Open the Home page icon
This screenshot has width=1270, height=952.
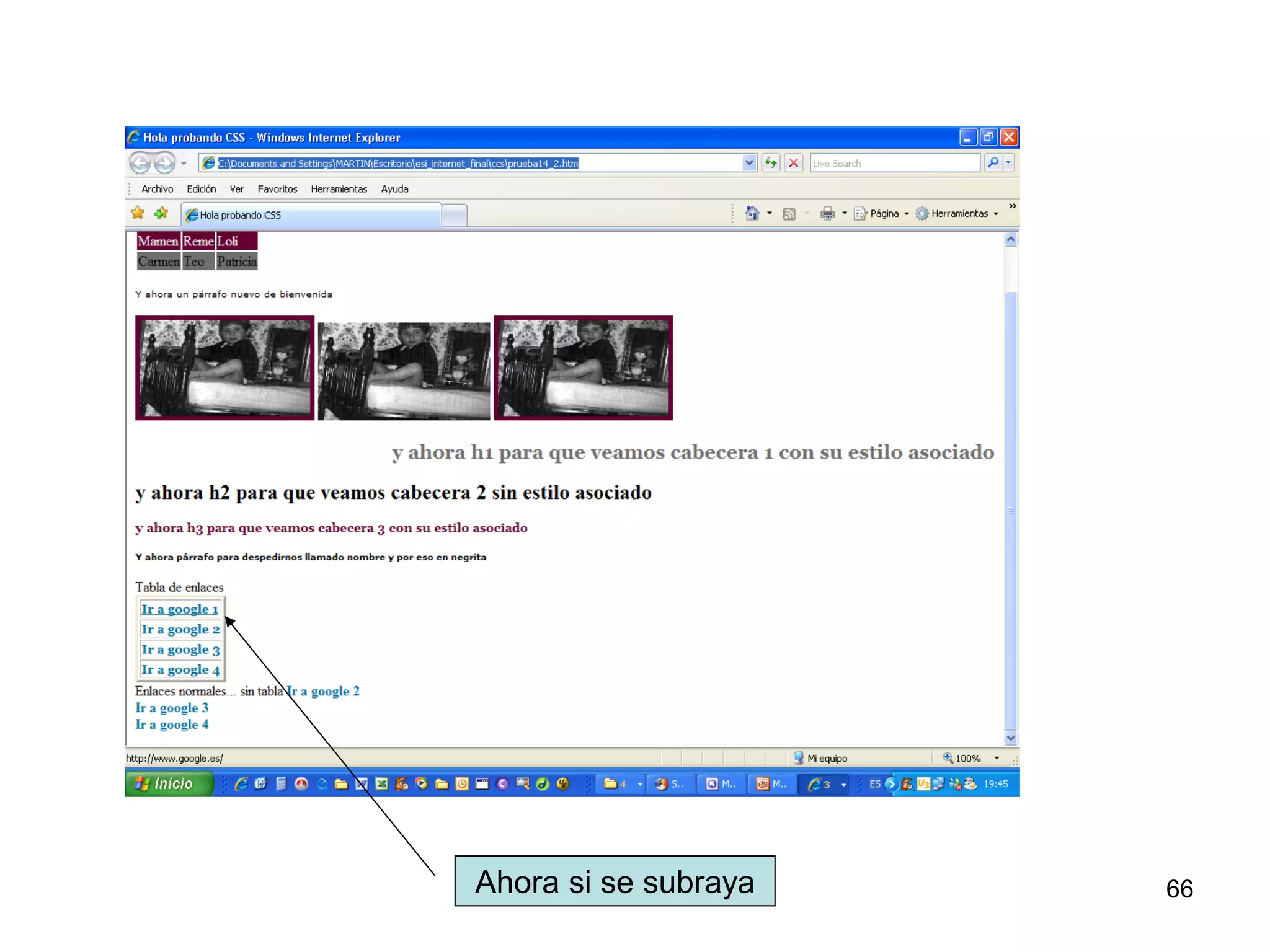pos(752,213)
